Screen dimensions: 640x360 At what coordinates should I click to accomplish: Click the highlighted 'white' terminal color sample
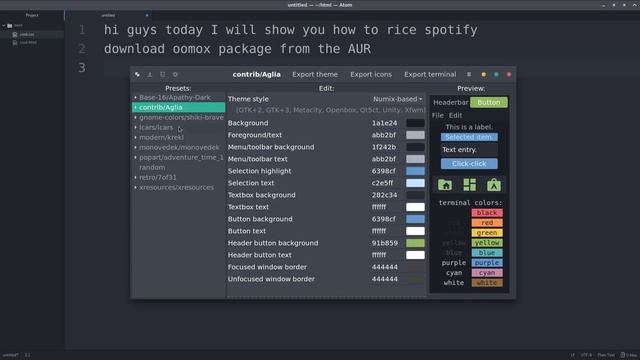tap(487, 283)
